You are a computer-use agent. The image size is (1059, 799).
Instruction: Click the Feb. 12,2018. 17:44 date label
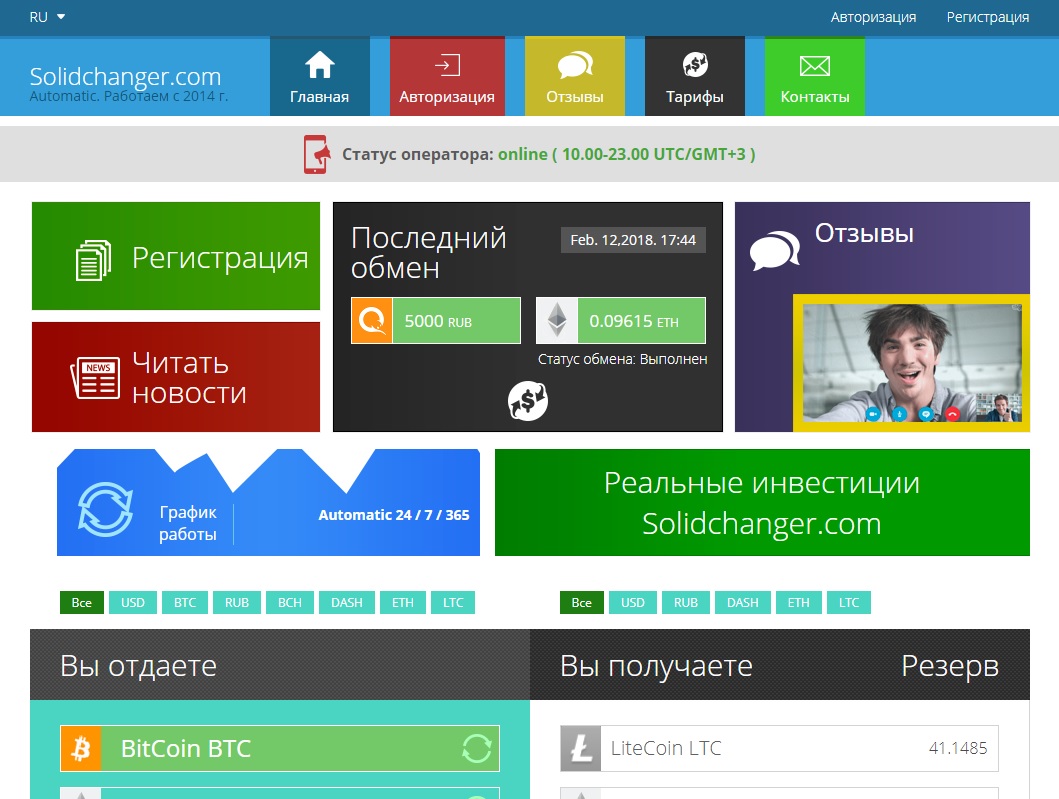(633, 240)
